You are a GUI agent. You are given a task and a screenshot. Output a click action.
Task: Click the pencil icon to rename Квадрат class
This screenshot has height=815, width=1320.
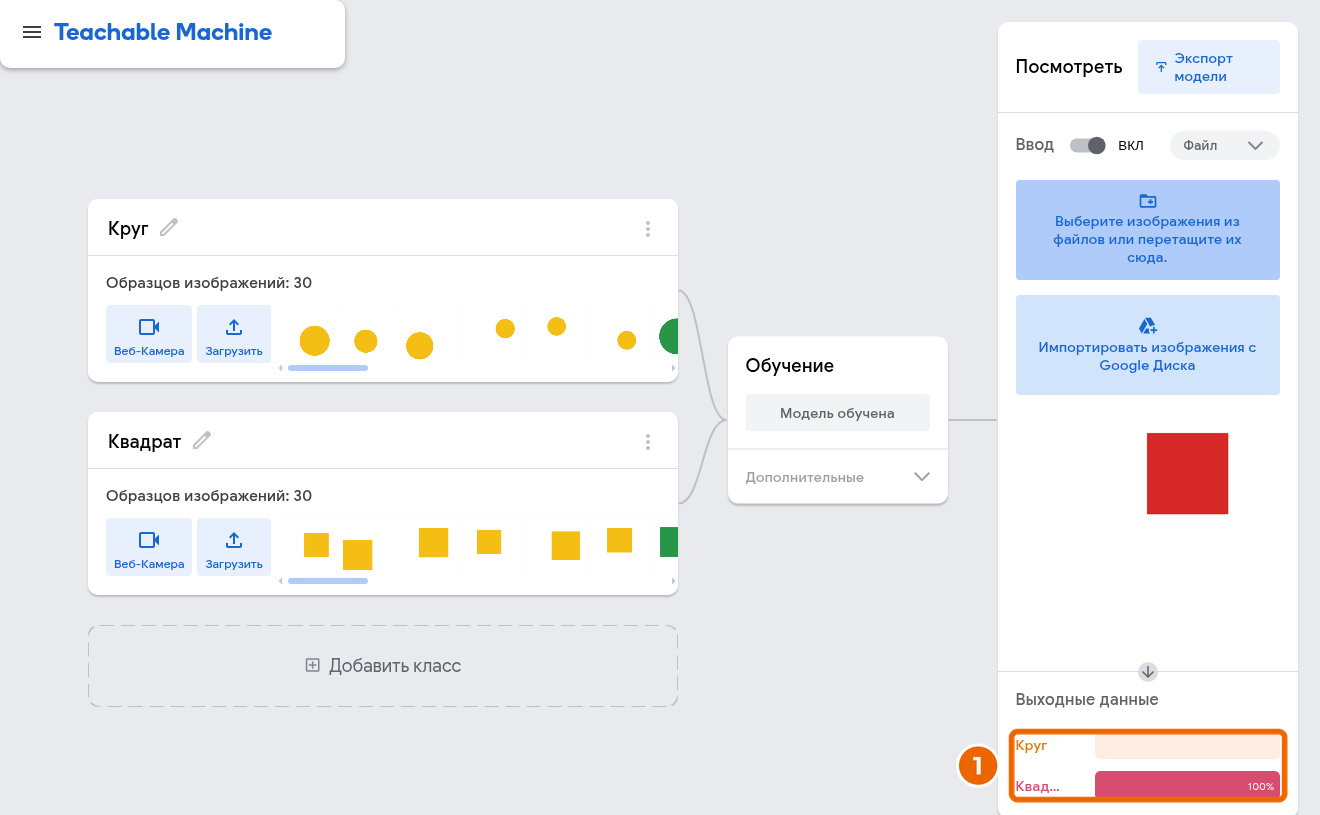202,440
